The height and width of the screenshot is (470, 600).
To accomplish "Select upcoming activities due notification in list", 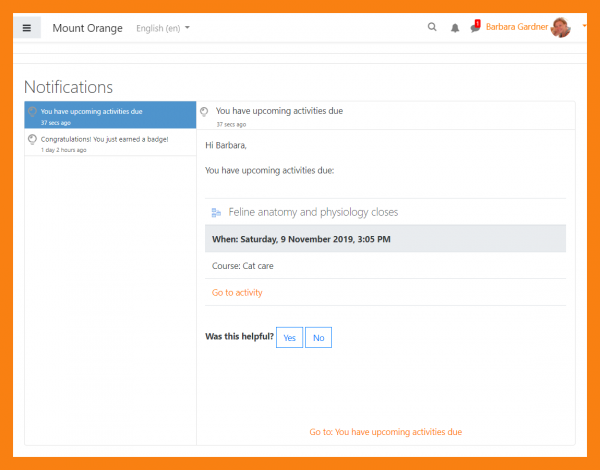I will [x=110, y=115].
